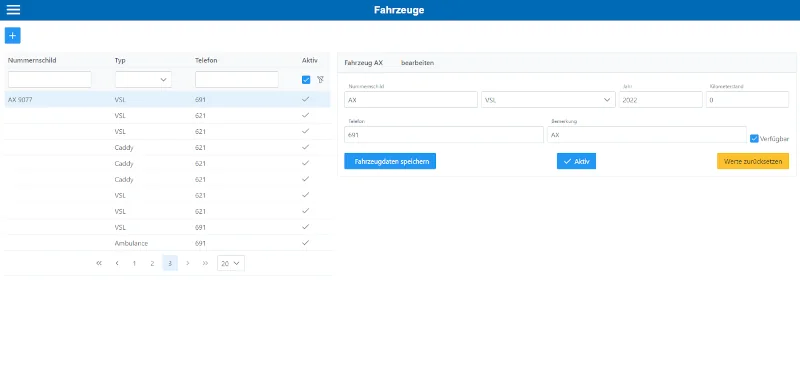The height and width of the screenshot is (386, 800).
Task: Switch to page 1 of the list
Action: [134, 263]
